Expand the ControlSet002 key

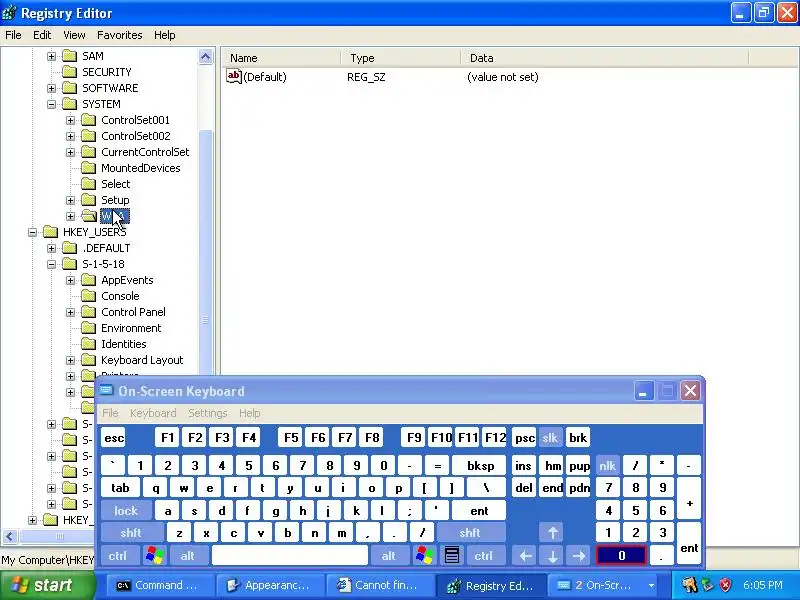pyautogui.click(x=70, y=136)
